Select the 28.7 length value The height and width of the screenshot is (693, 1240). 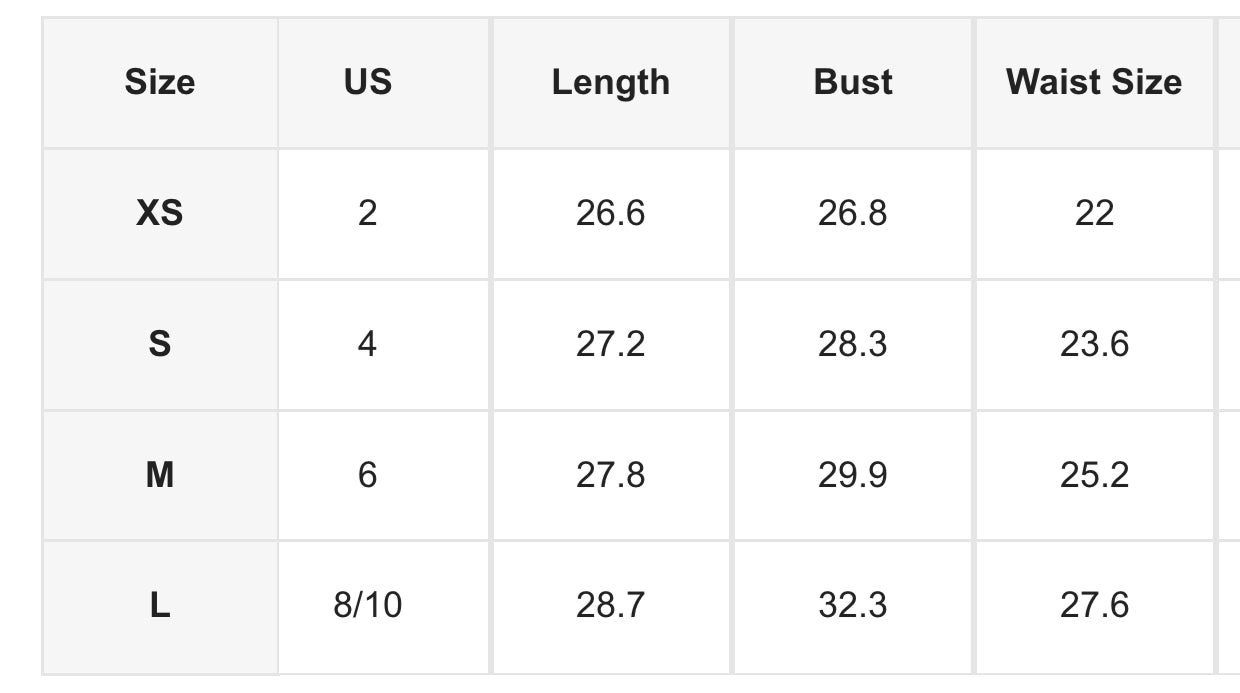(x=611, y=606)
